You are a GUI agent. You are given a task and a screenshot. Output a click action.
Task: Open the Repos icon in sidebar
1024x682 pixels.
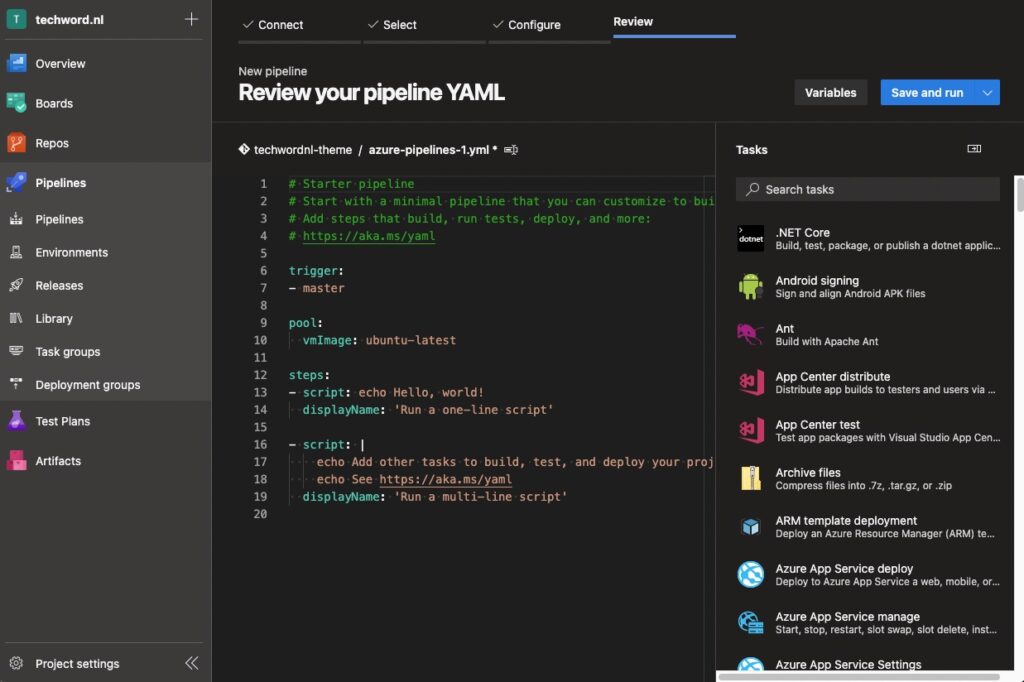(16, 143)
